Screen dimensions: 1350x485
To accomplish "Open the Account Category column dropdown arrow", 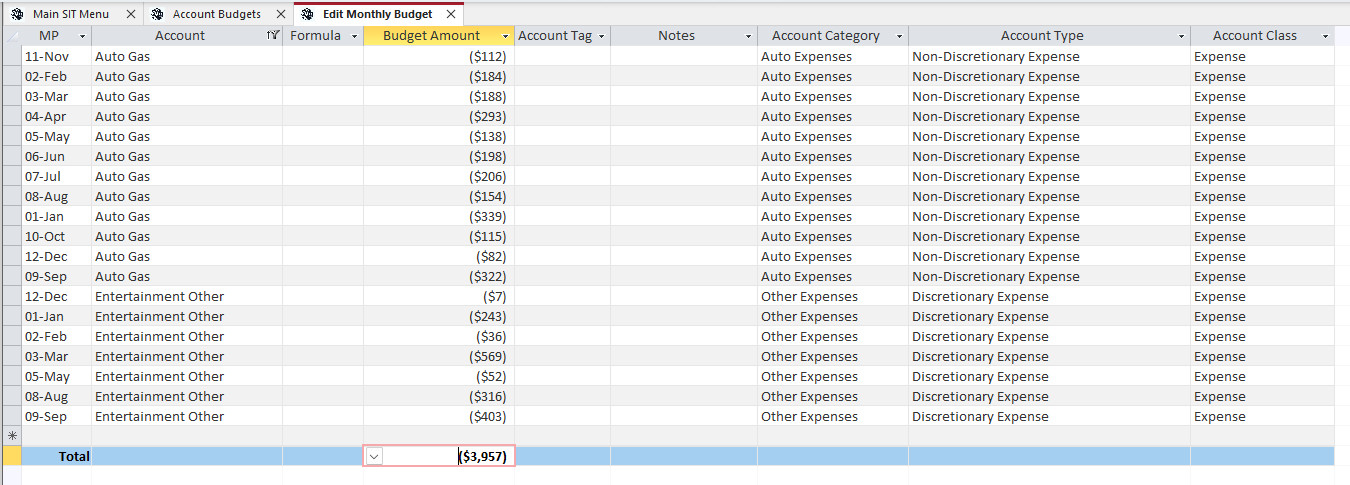I will tap(899, 36).
